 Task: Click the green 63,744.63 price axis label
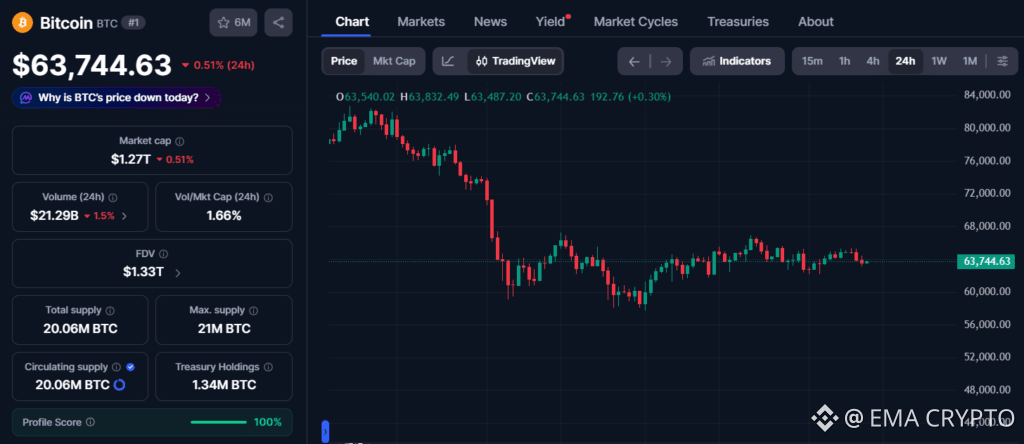click(986, 262)
